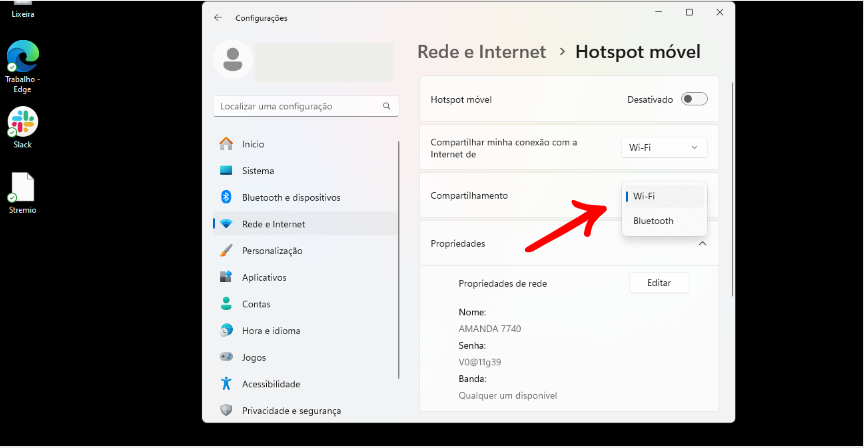Screen dimensions: 864x448
Task: Go to Bluetooth e dispositivos page
Action: [x=305, y=197]
